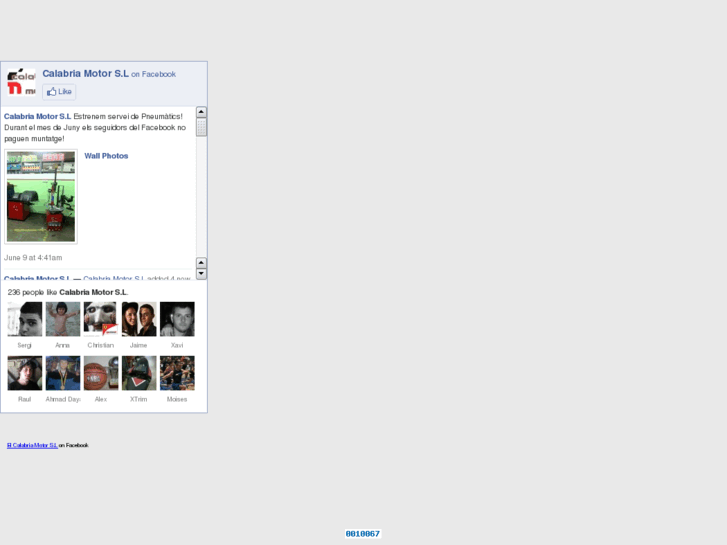Click the name label Moises
Viewport: 727px width, 545px height.
pos(177,399)
